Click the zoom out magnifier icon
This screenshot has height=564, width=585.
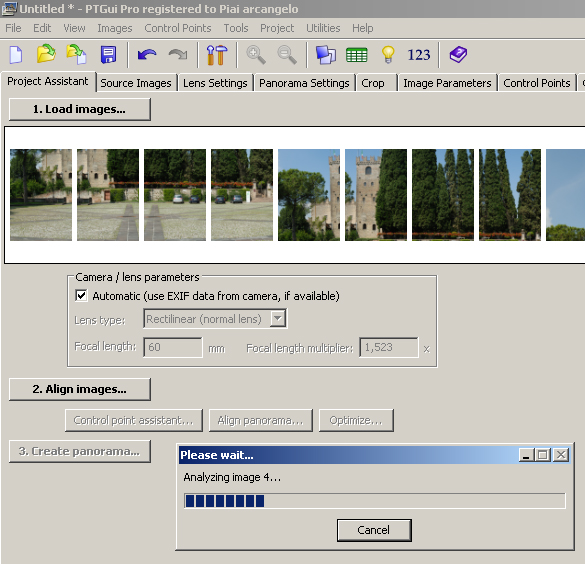pyautogui.click(x=287, y=55)
